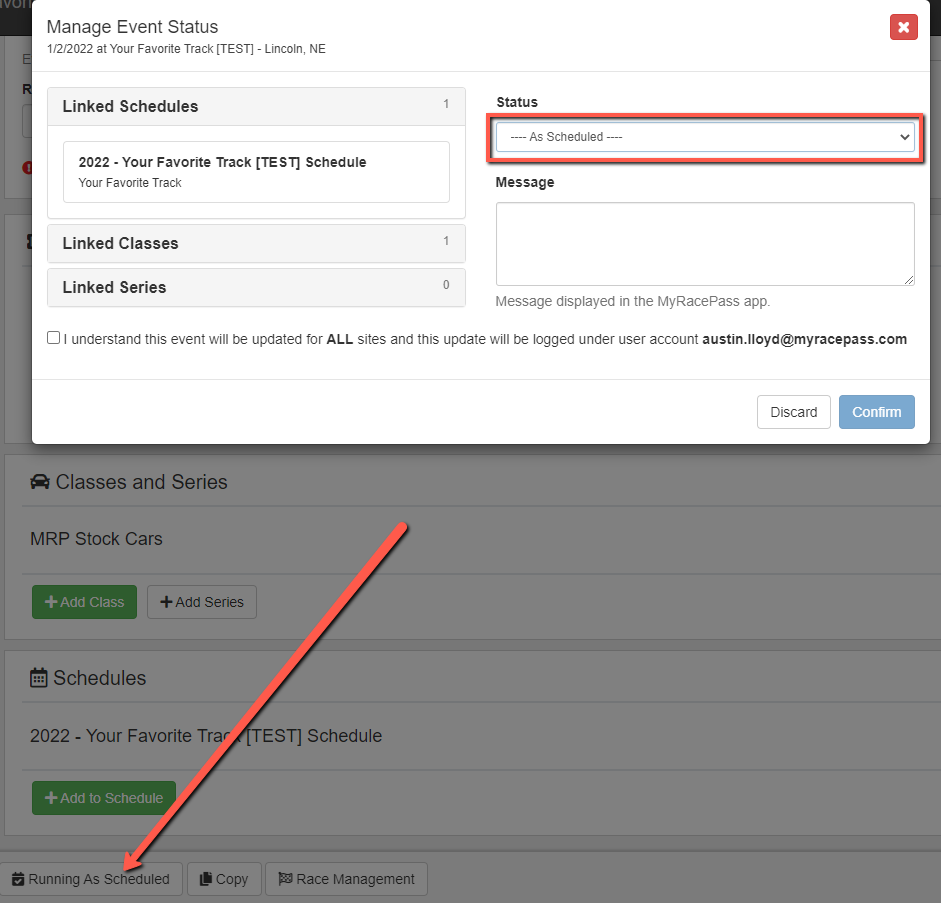Click into the Message text area

[705, 244]
